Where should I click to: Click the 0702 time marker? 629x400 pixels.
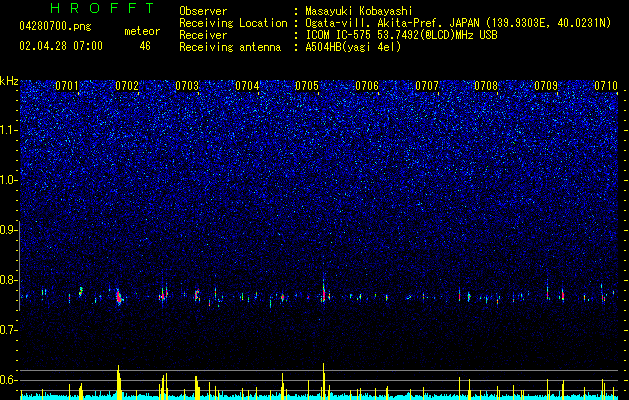click(127, 86)
